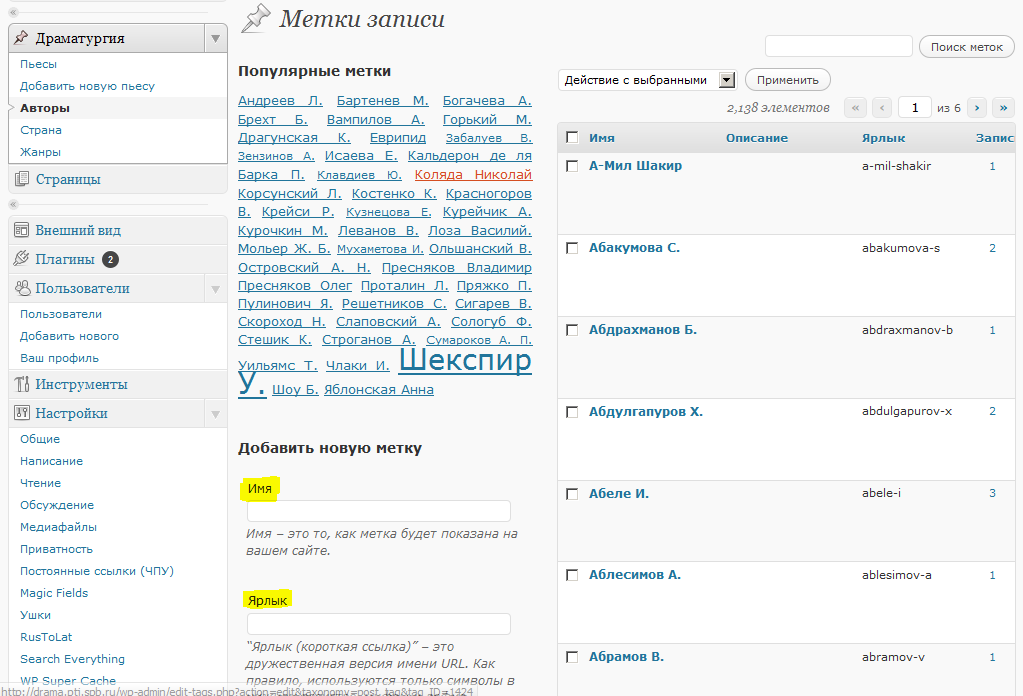Check the box for А-Мил Шакир
The image size is (1023, 696).
(572, 166)
